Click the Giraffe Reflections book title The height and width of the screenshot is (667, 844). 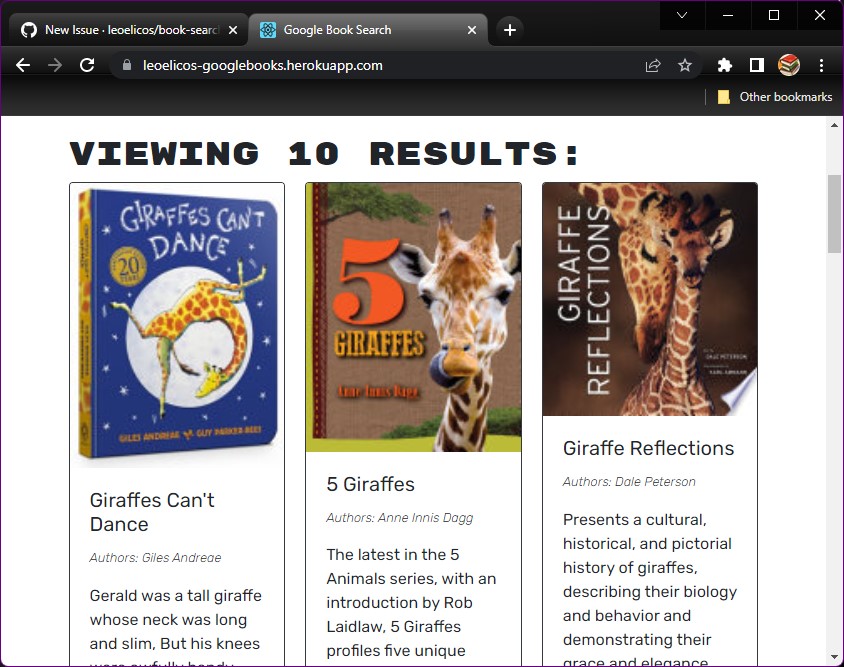(648, 448)
